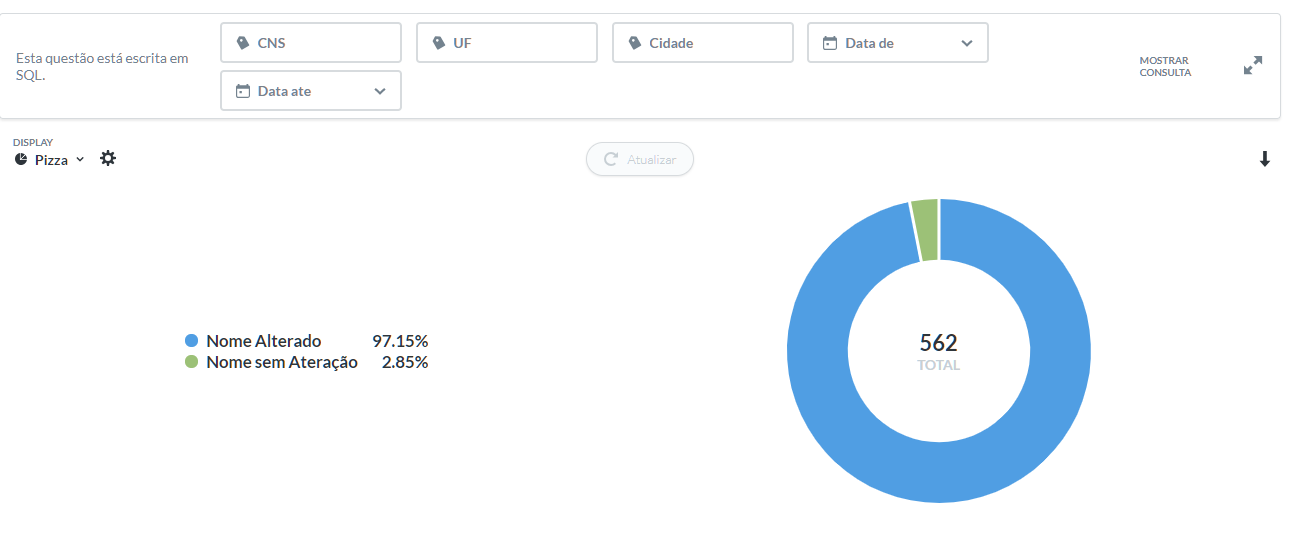Click the tag icon in UF filter
The width and height of the screenshot is (1291, 537).
[438, 43]
